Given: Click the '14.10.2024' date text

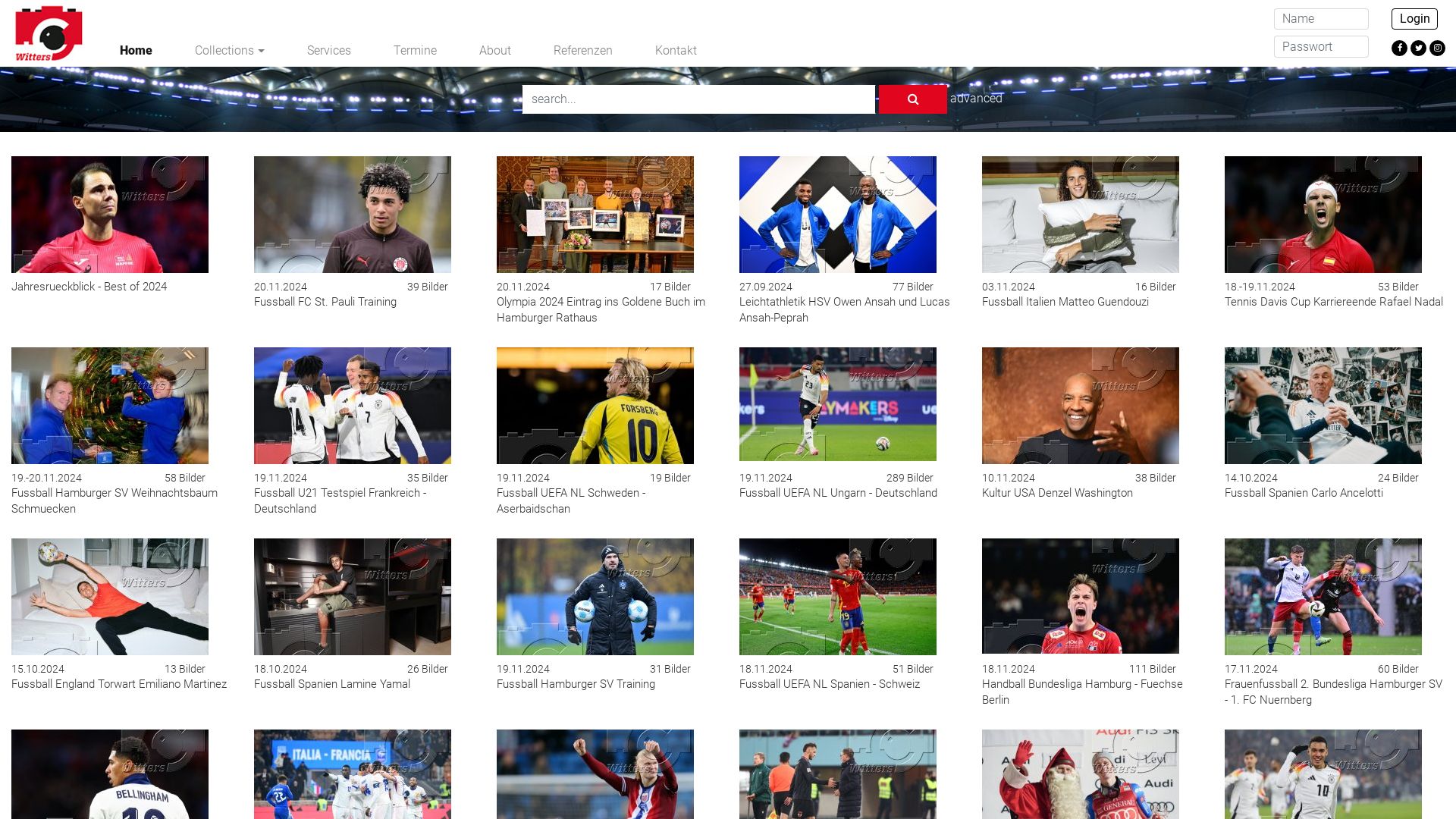Looking at the screenshot, I should tap(1251, 478).
